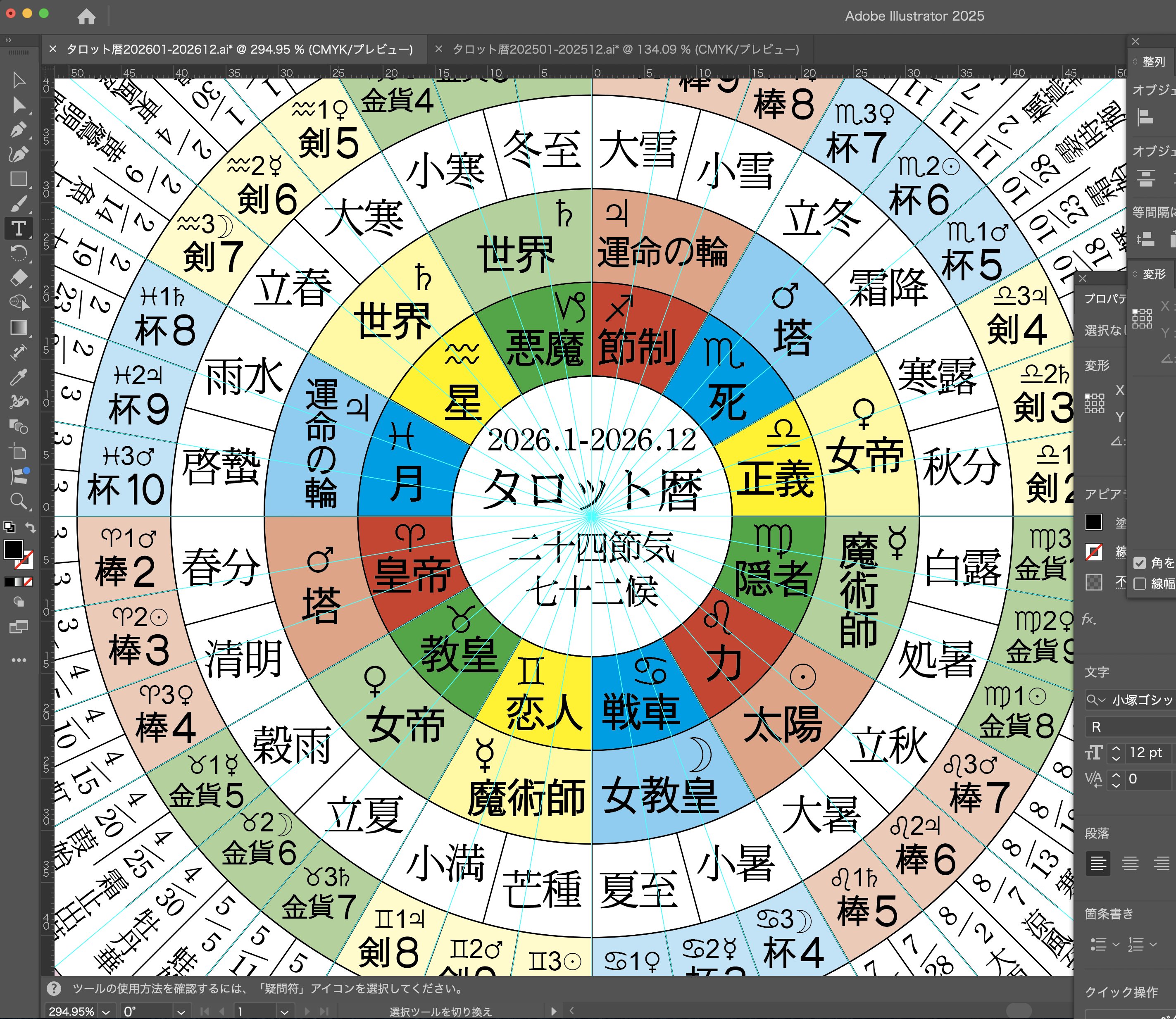Image resolution: width=1176 pixels, height=1019 pixels.
Task: Select the Gradient tool
Action: pos(18,328)
